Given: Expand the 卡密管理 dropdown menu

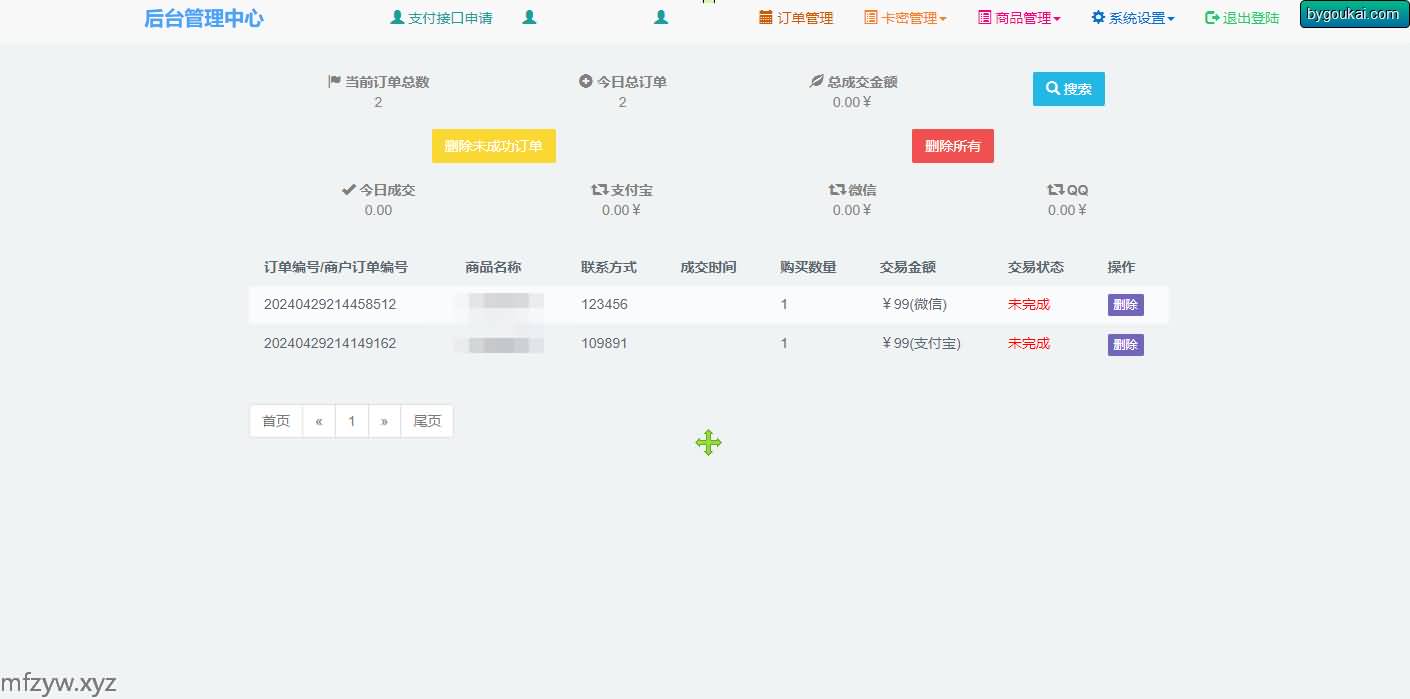Looking at the screenshot, I should [x=905, y=18].
